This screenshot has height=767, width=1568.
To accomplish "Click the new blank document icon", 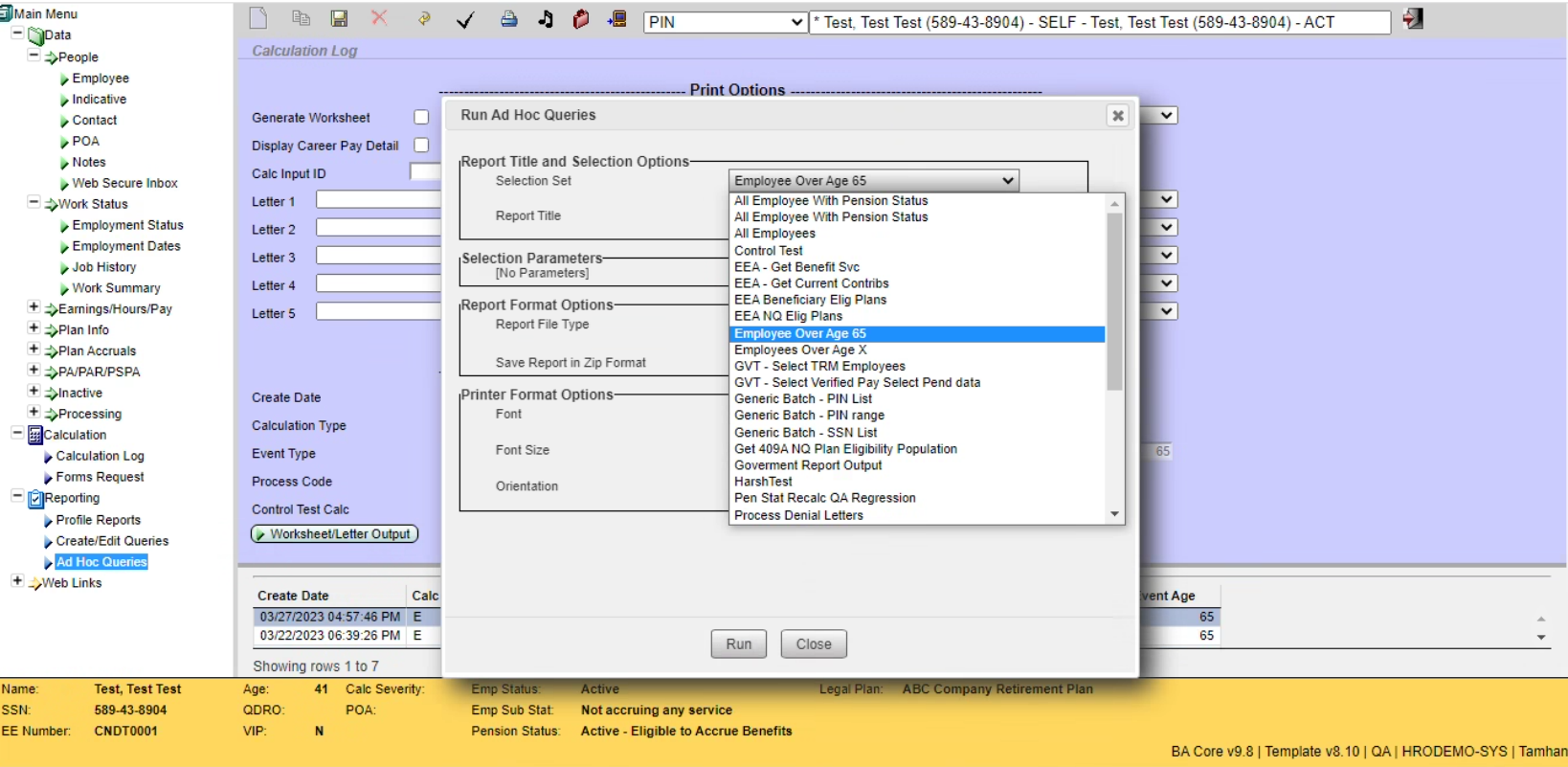I will (258, 19).
